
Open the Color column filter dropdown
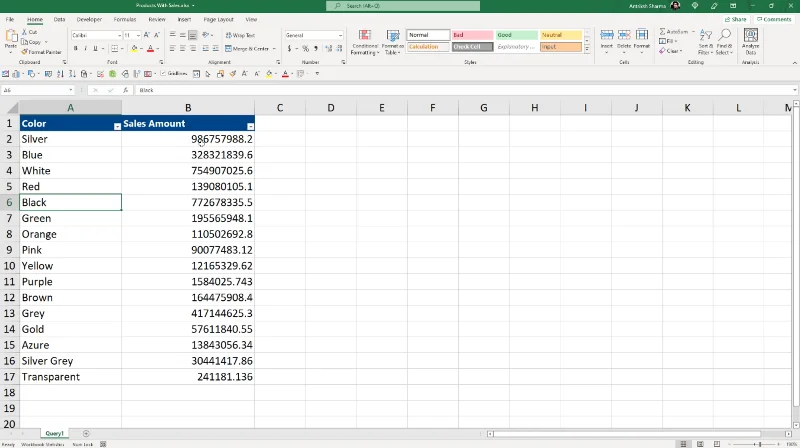tap(117, 126)
